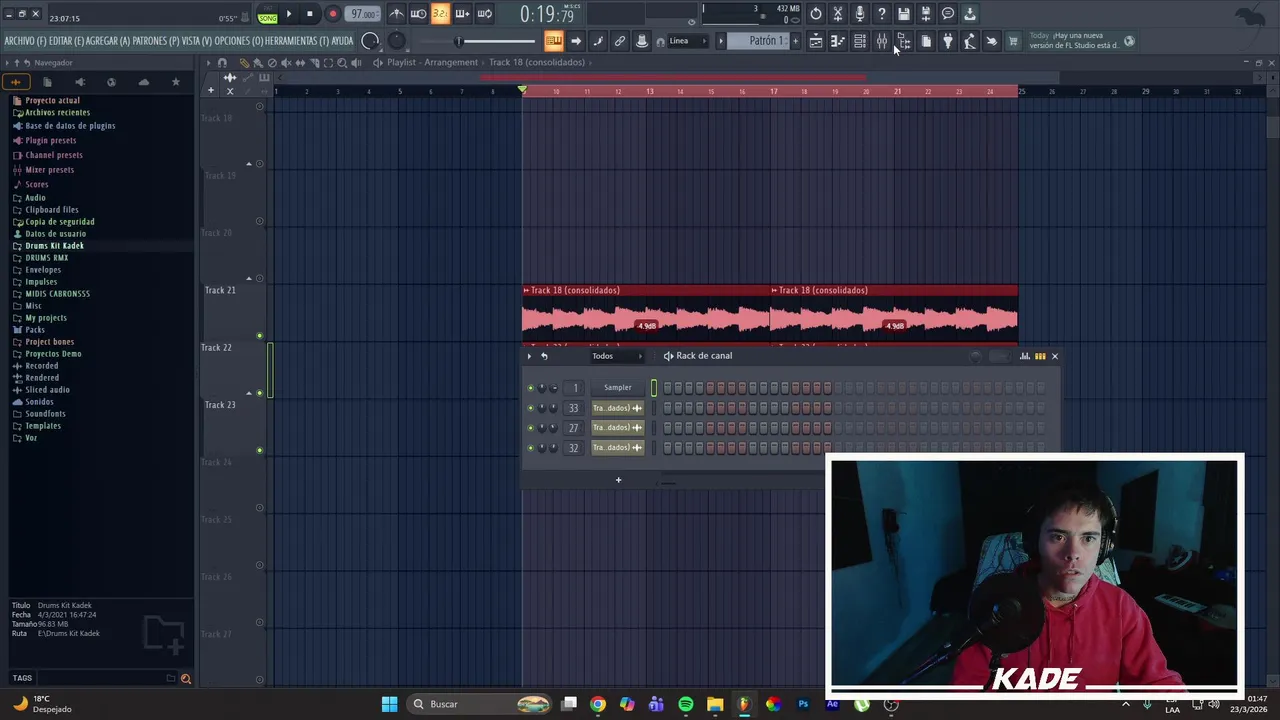Open the HERRAMIENTAS menu
The width and height of the screenshot is (1280, 720).
click(x=297, y=41)
